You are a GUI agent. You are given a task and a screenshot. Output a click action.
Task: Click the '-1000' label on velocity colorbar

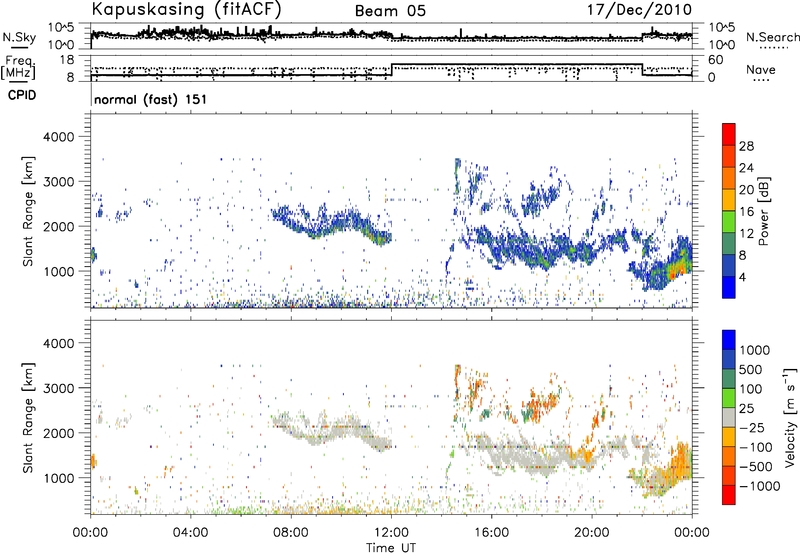pos(760,486)
